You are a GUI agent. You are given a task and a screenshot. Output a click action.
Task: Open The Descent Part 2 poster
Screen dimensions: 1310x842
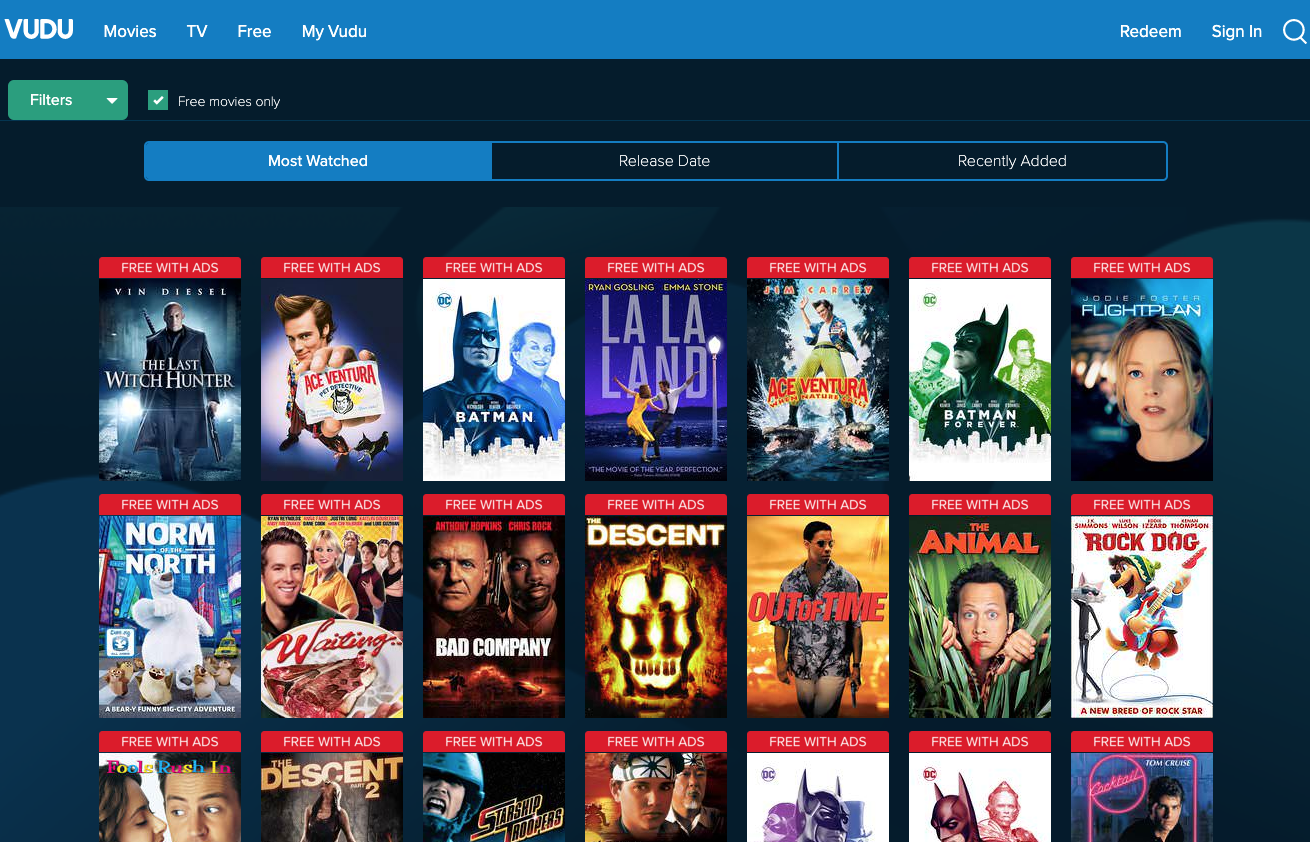point(332,797)
